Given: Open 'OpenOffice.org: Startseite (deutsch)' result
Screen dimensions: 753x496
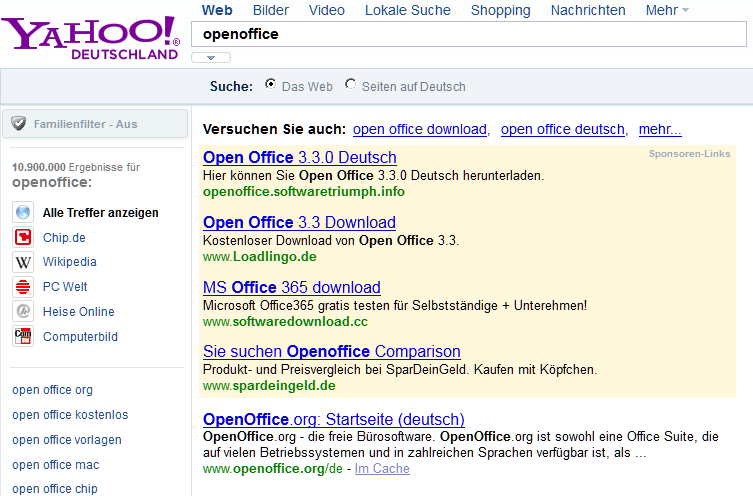Looking at the screenshot, I should click(334, 420).
